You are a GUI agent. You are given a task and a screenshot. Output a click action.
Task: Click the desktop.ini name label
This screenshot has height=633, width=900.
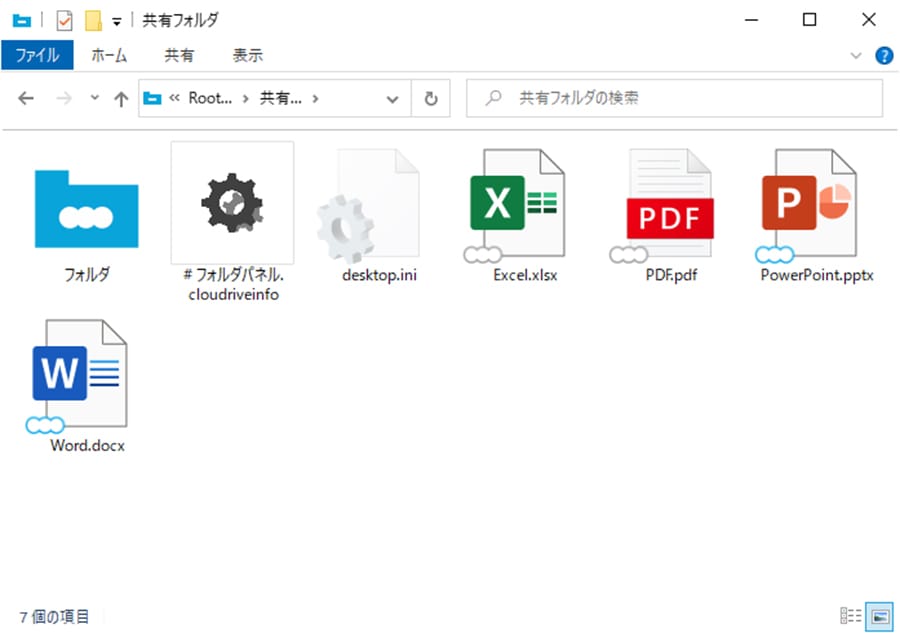point(379,275)
